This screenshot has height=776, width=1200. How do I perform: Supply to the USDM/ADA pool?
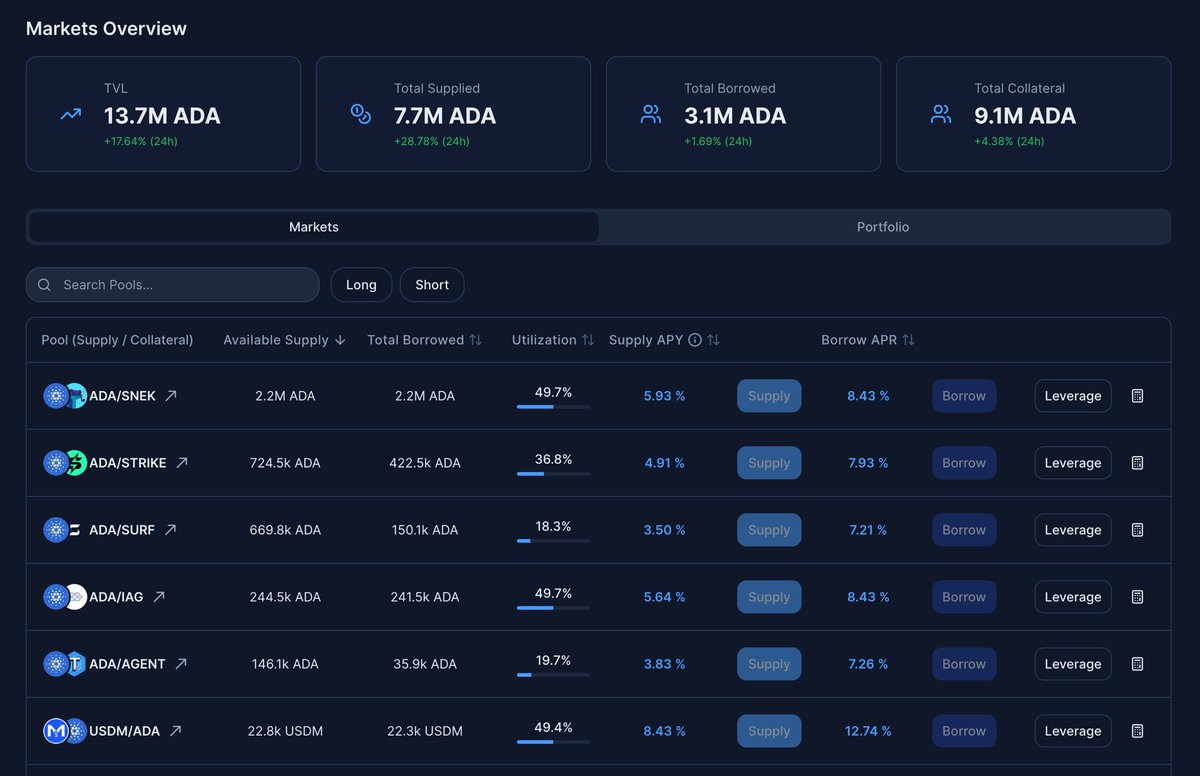coord(769,731)
